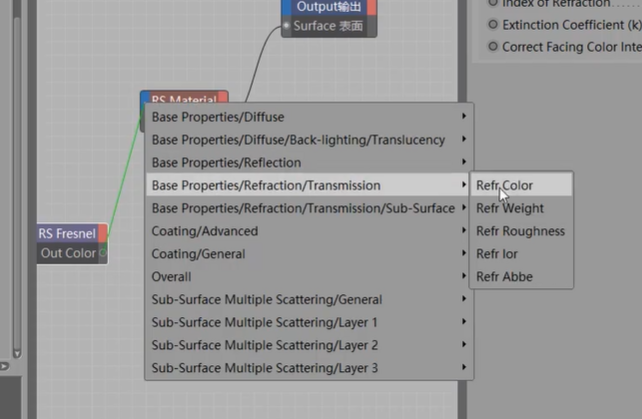The image size is (642, 419).
Task: Click the Extinction Coefficient (k) label
Action: pos(572,25)
